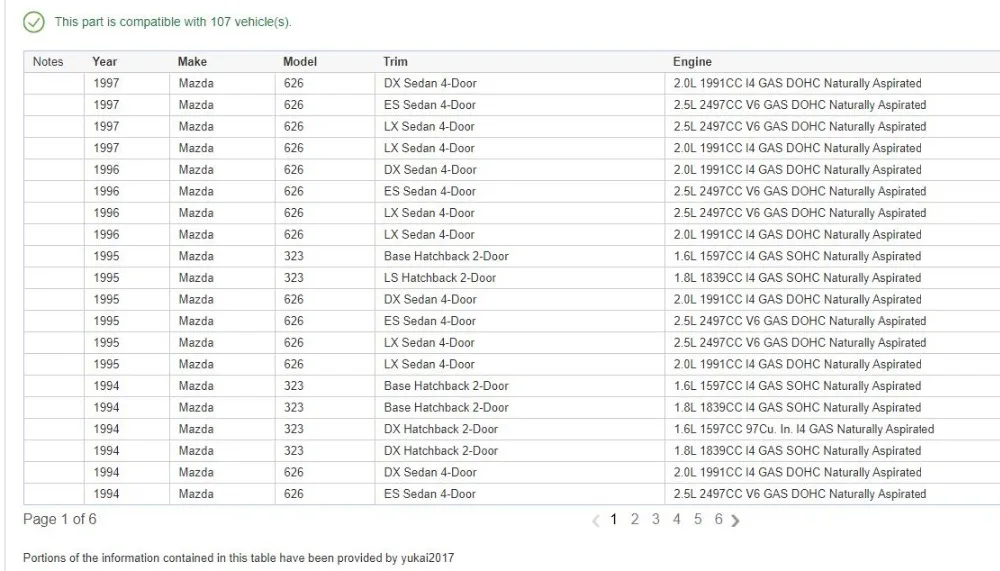Jump to page 4
1000x571 pixels.
677,519
